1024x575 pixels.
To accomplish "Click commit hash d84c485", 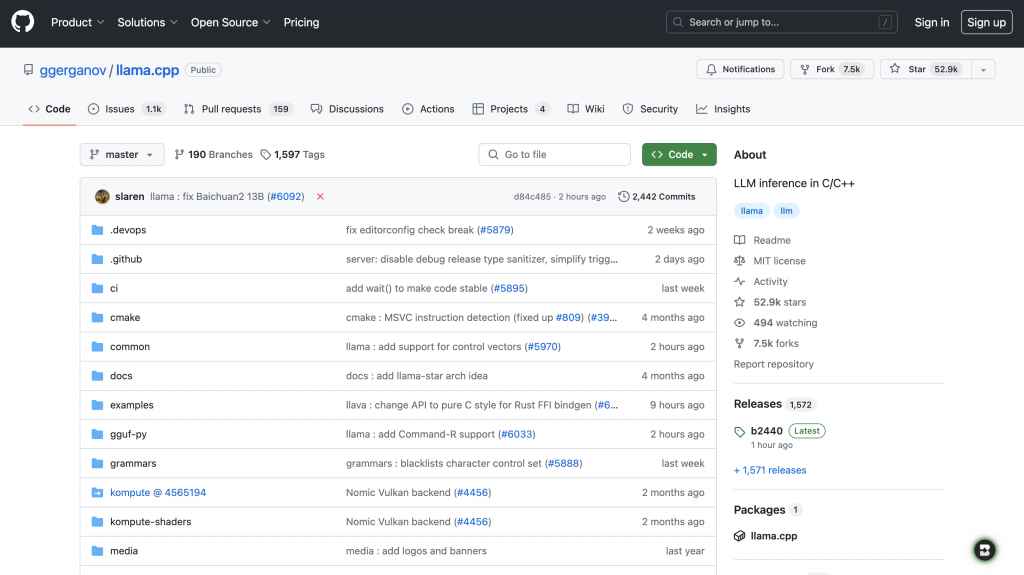I will [x=532, y=196].
